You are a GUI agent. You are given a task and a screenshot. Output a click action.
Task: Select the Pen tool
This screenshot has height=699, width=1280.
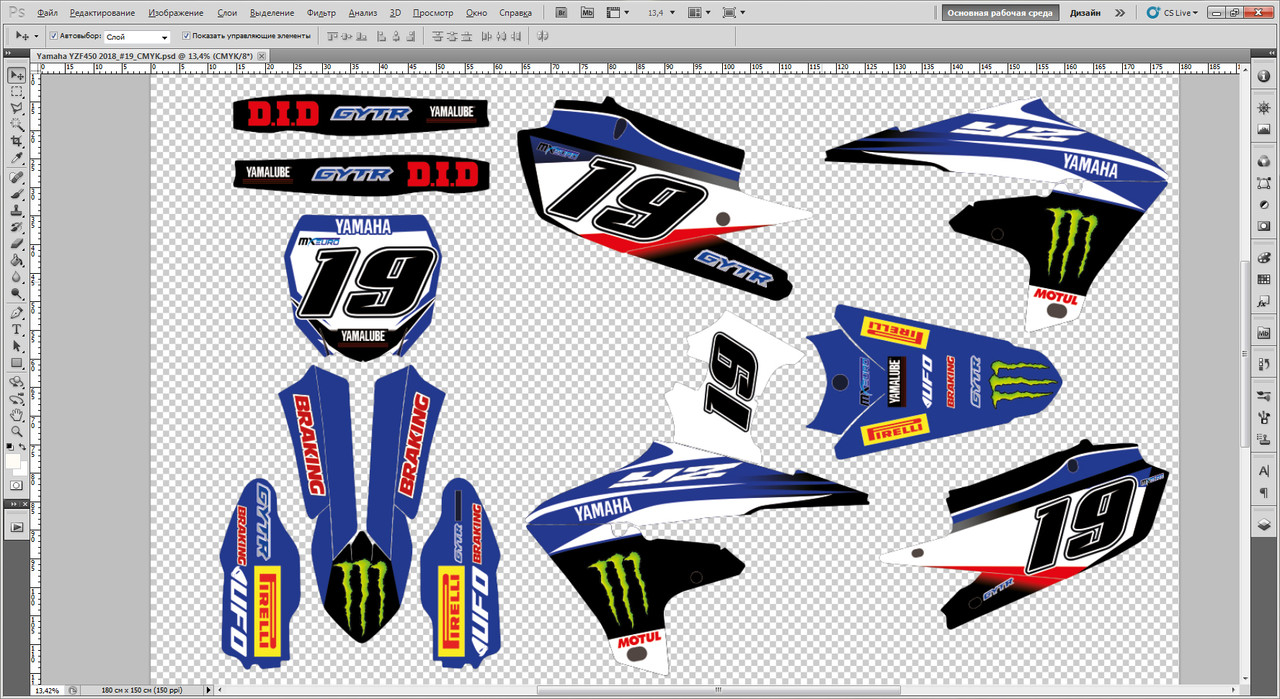17,313
